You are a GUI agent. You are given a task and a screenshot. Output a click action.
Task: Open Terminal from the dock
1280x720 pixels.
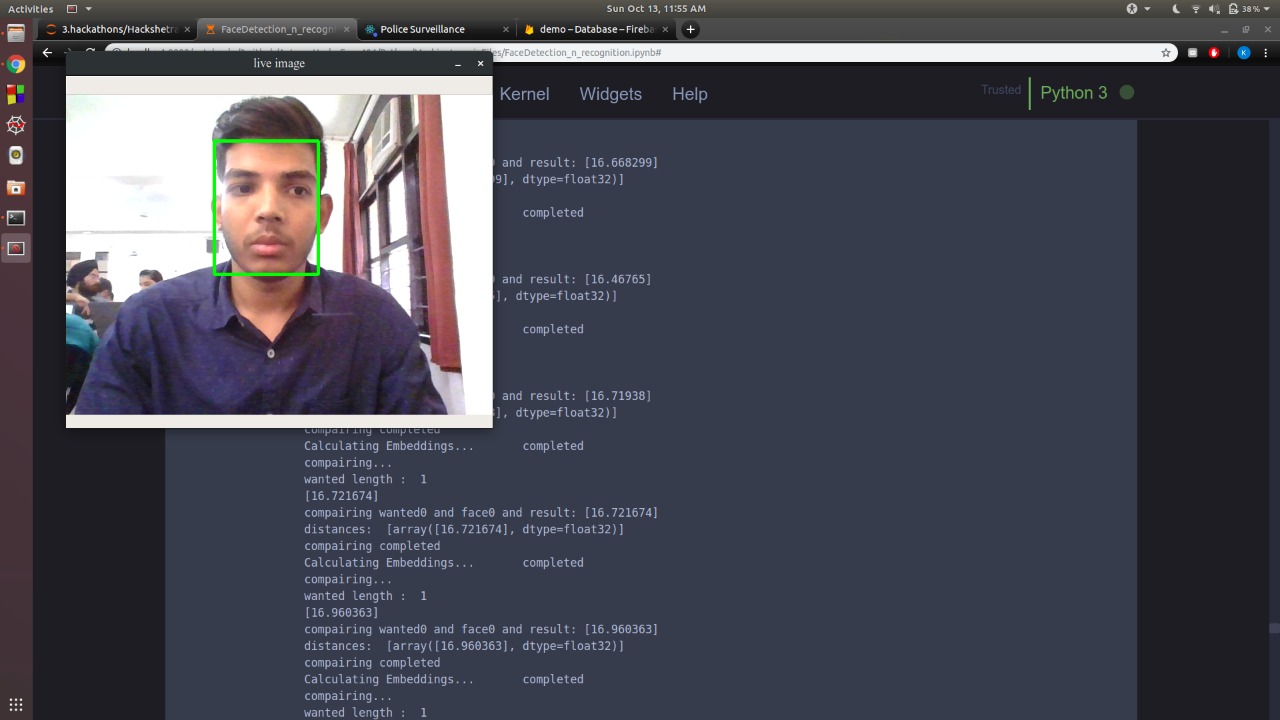16,217
